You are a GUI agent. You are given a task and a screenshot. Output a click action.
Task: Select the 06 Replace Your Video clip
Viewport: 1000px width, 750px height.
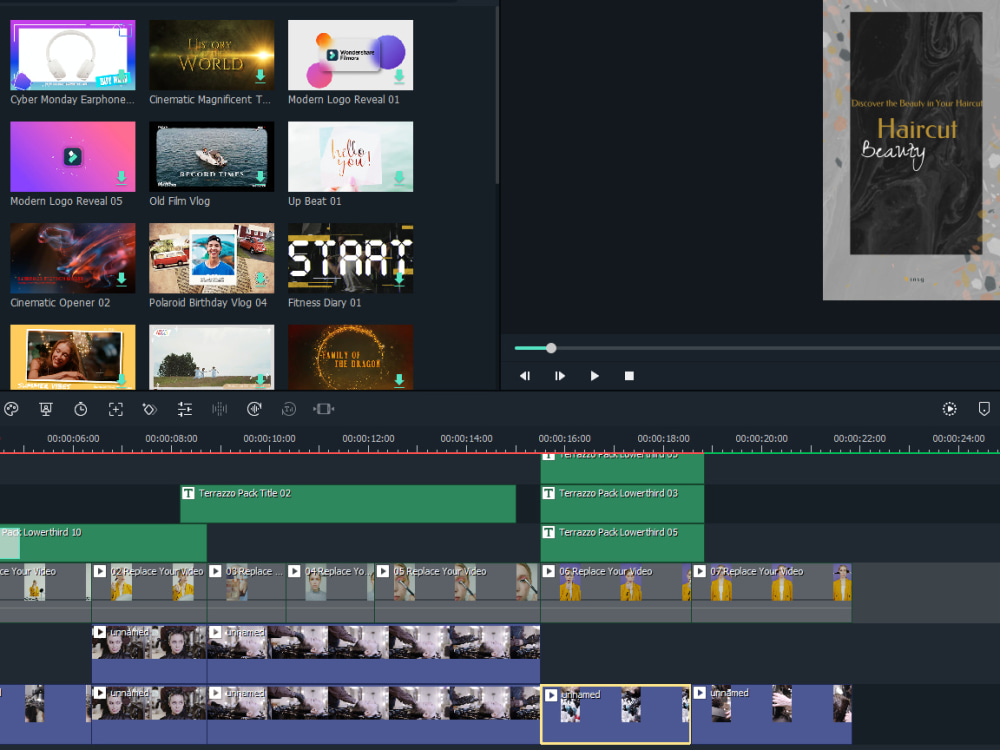click(616, 592)
